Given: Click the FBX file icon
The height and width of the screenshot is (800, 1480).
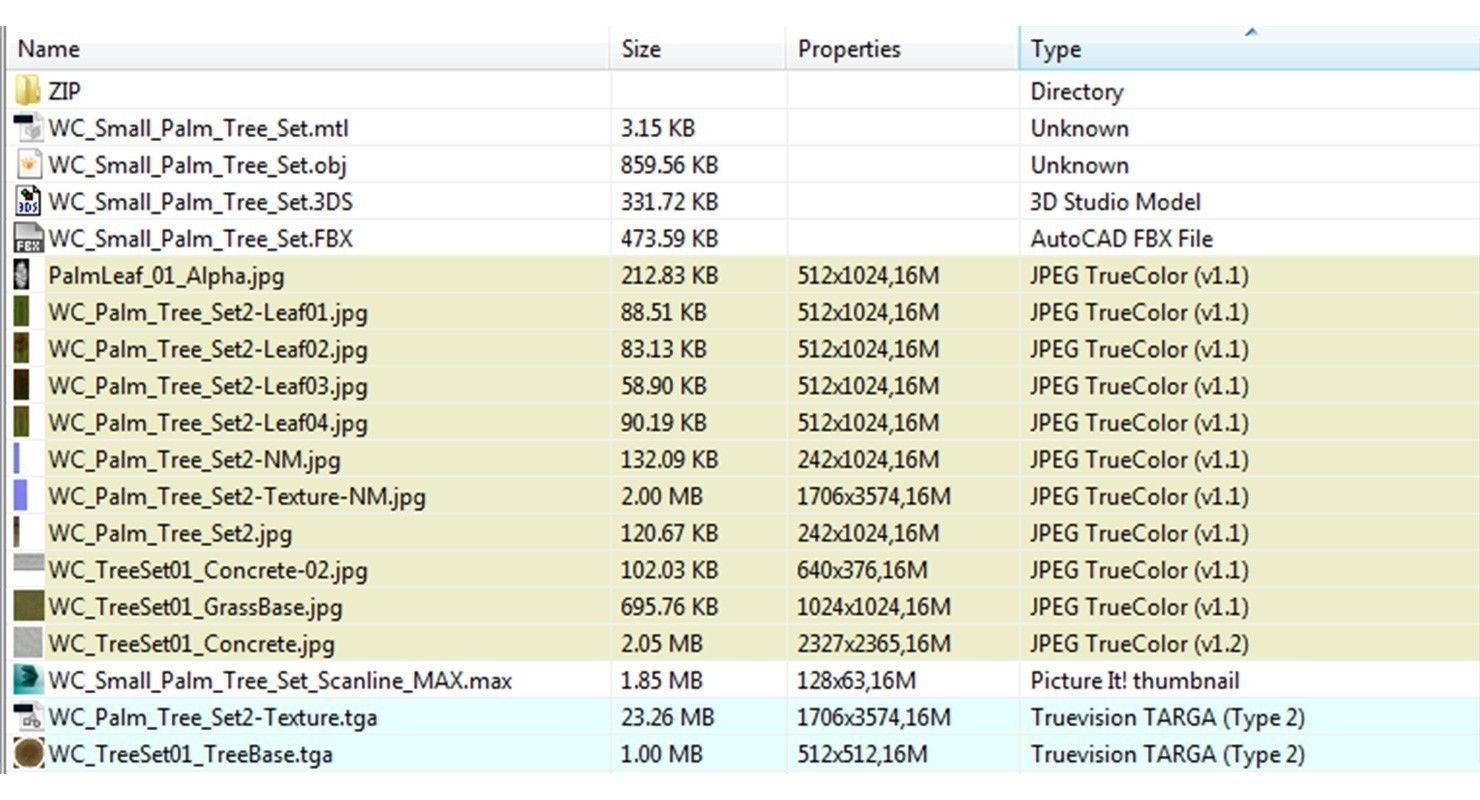Looking at the screenshot, I should 28,239.
